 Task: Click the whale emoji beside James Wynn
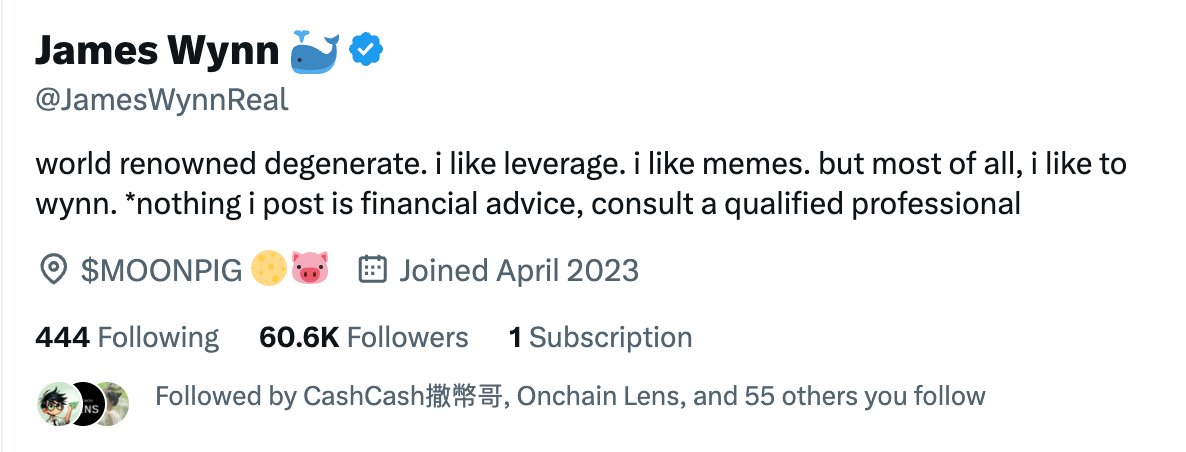point(314,50)
